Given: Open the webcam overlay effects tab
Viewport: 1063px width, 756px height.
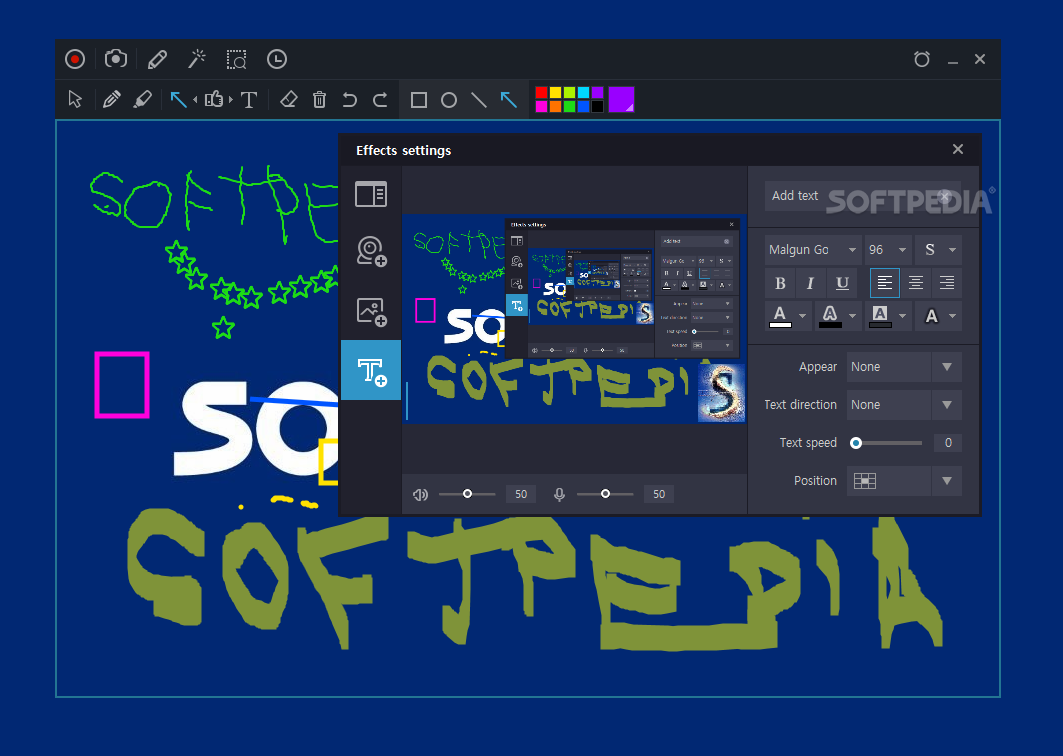Looking at the screenshot, I should (372, 251).
